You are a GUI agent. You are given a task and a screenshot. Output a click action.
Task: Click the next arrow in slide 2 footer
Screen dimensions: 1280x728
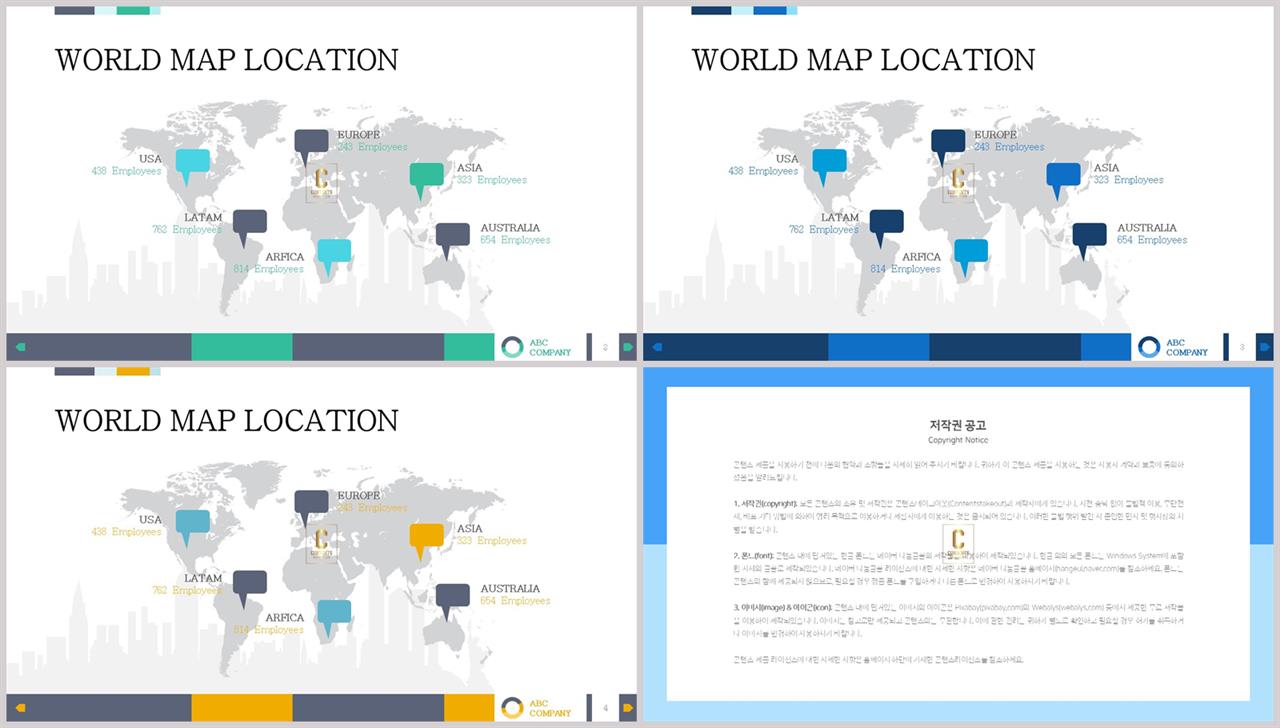[x=628, y=347]
